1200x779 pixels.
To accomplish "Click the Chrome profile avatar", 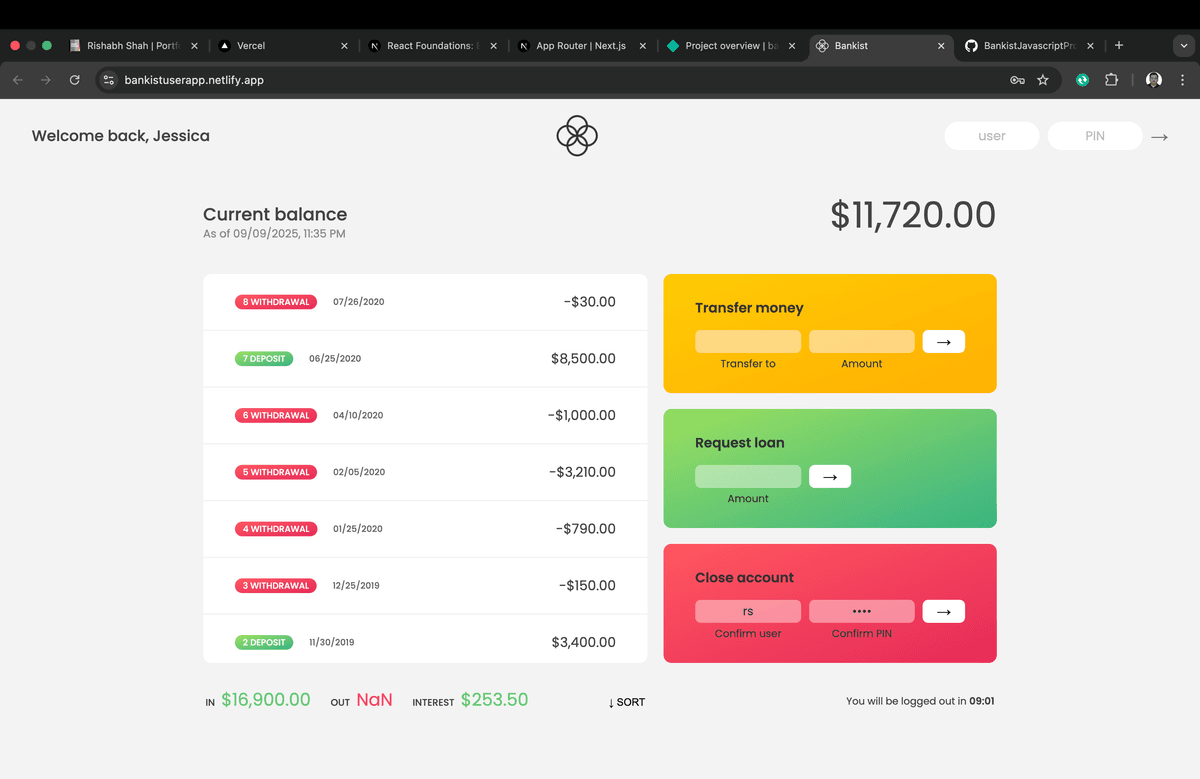I will click(x=1153, y=80).
